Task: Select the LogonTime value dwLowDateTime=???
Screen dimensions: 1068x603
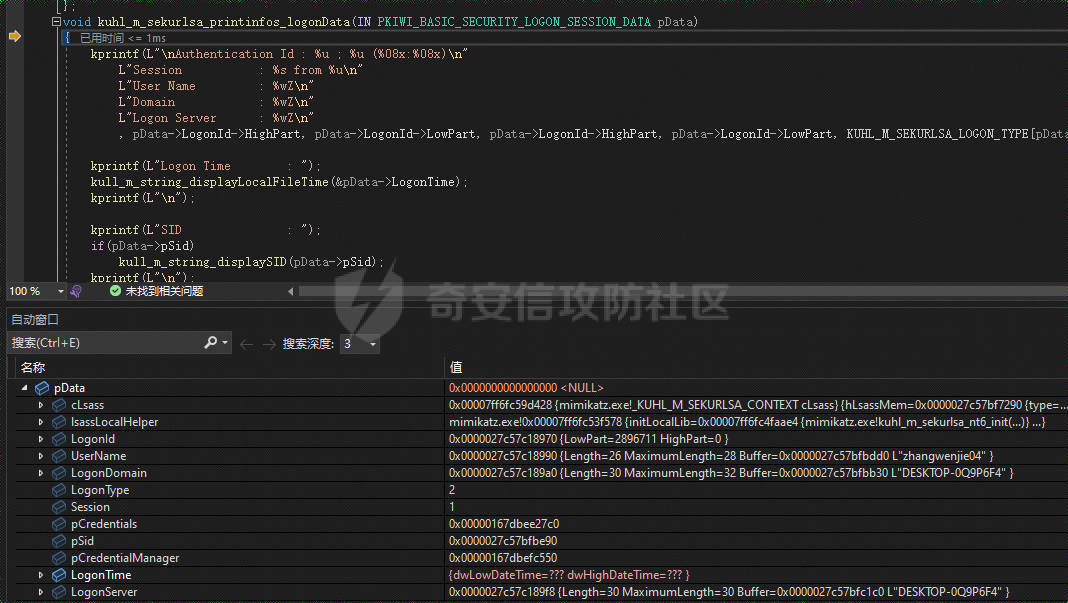Action: [569, 575]
